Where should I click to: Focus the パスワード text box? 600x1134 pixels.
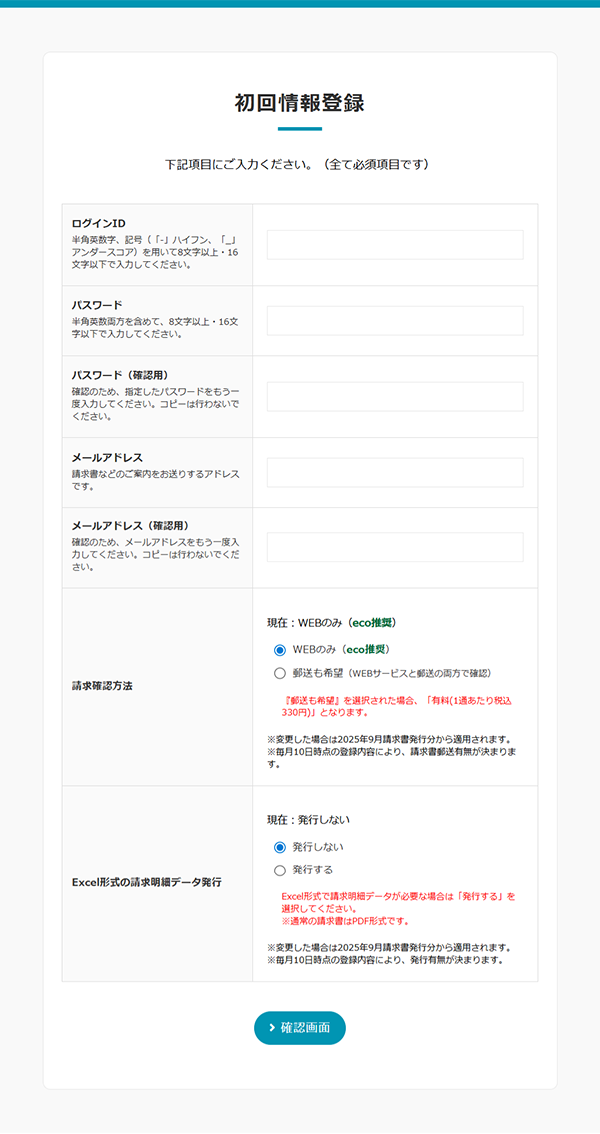395,321
